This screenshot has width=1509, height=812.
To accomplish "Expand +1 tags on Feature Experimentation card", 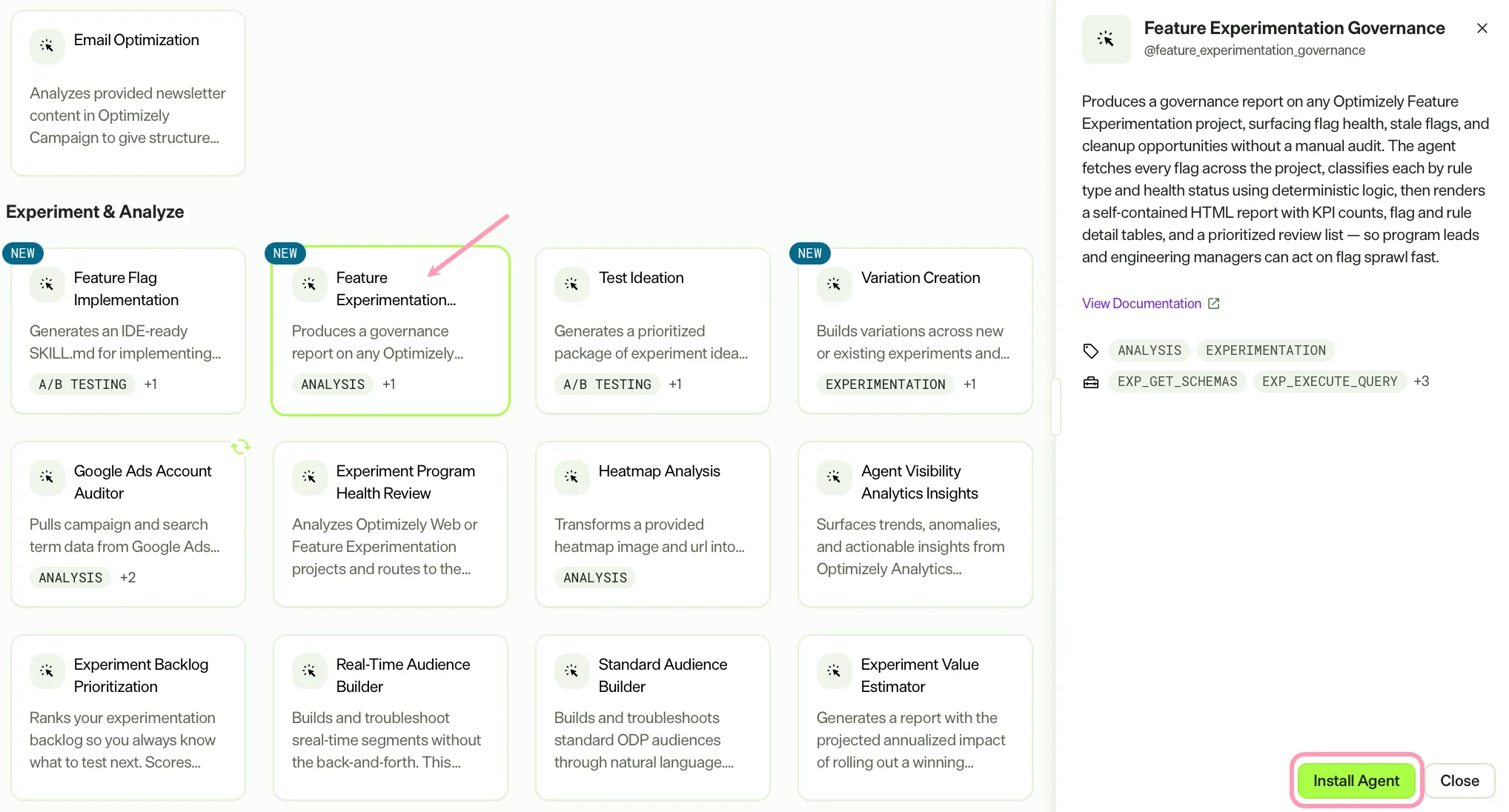I will [x=389, y=385].
